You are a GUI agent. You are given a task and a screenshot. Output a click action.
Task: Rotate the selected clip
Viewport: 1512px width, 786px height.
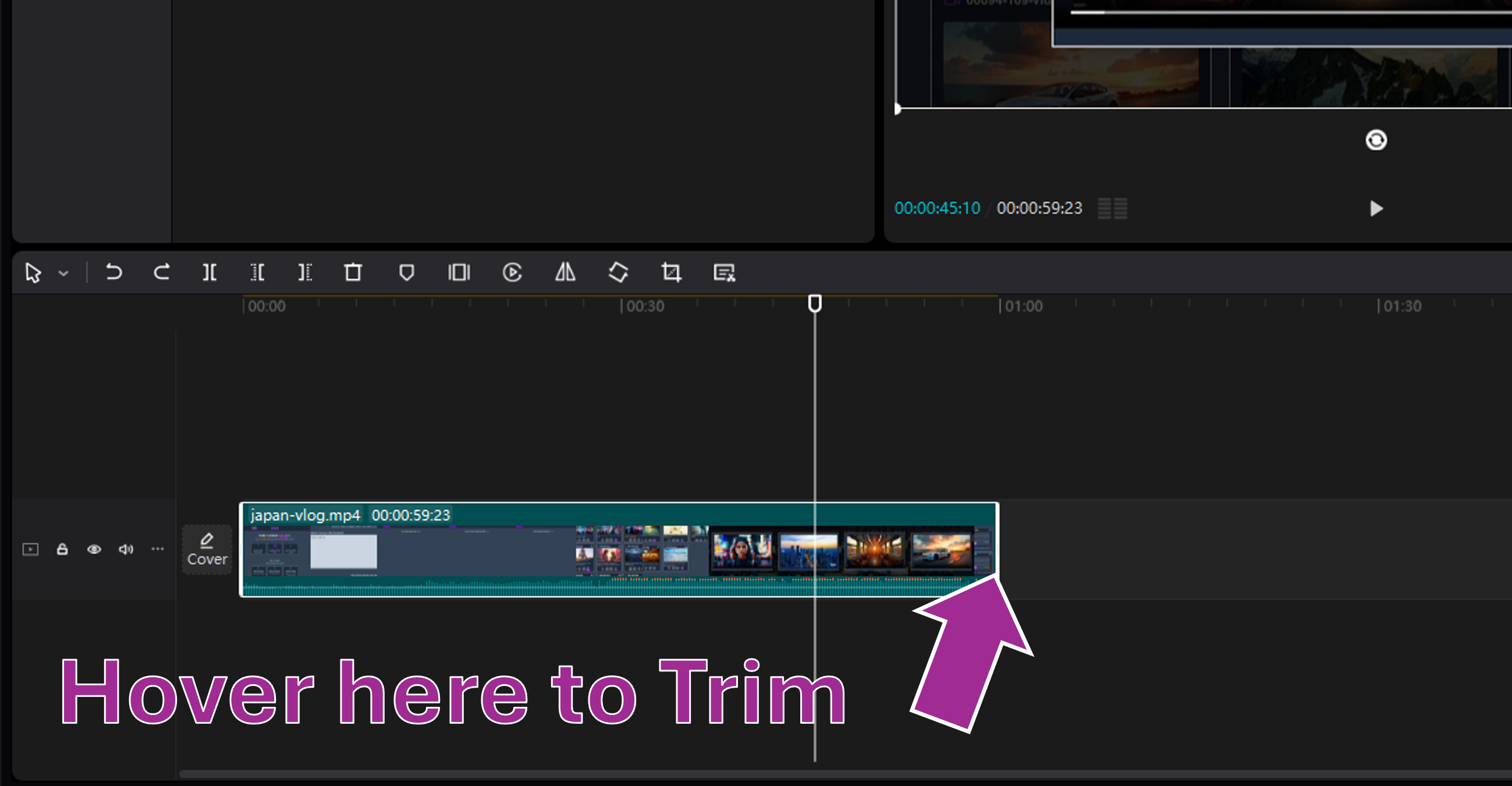click(x=618, y=272)
